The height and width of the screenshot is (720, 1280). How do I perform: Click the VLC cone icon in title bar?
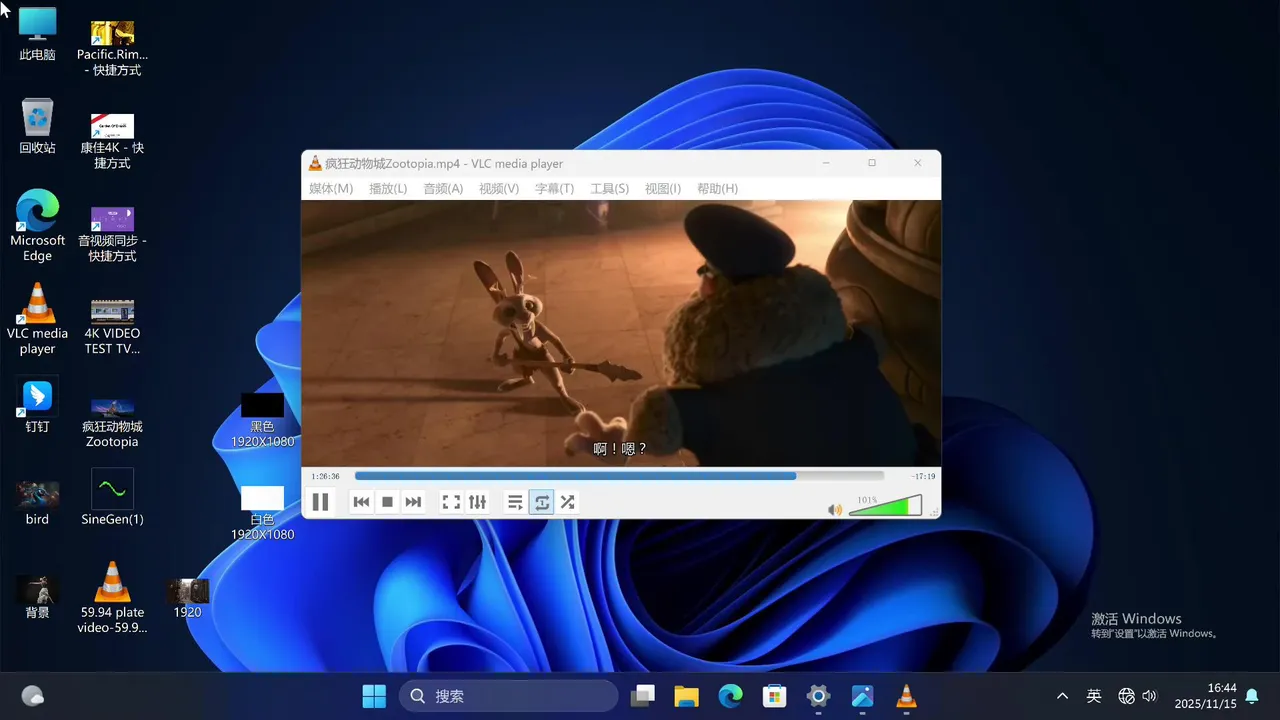[x=315, y=163]
